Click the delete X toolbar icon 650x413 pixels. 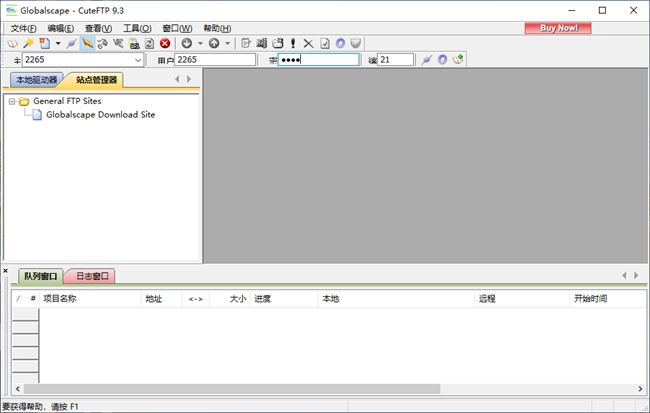coord(308,44)
